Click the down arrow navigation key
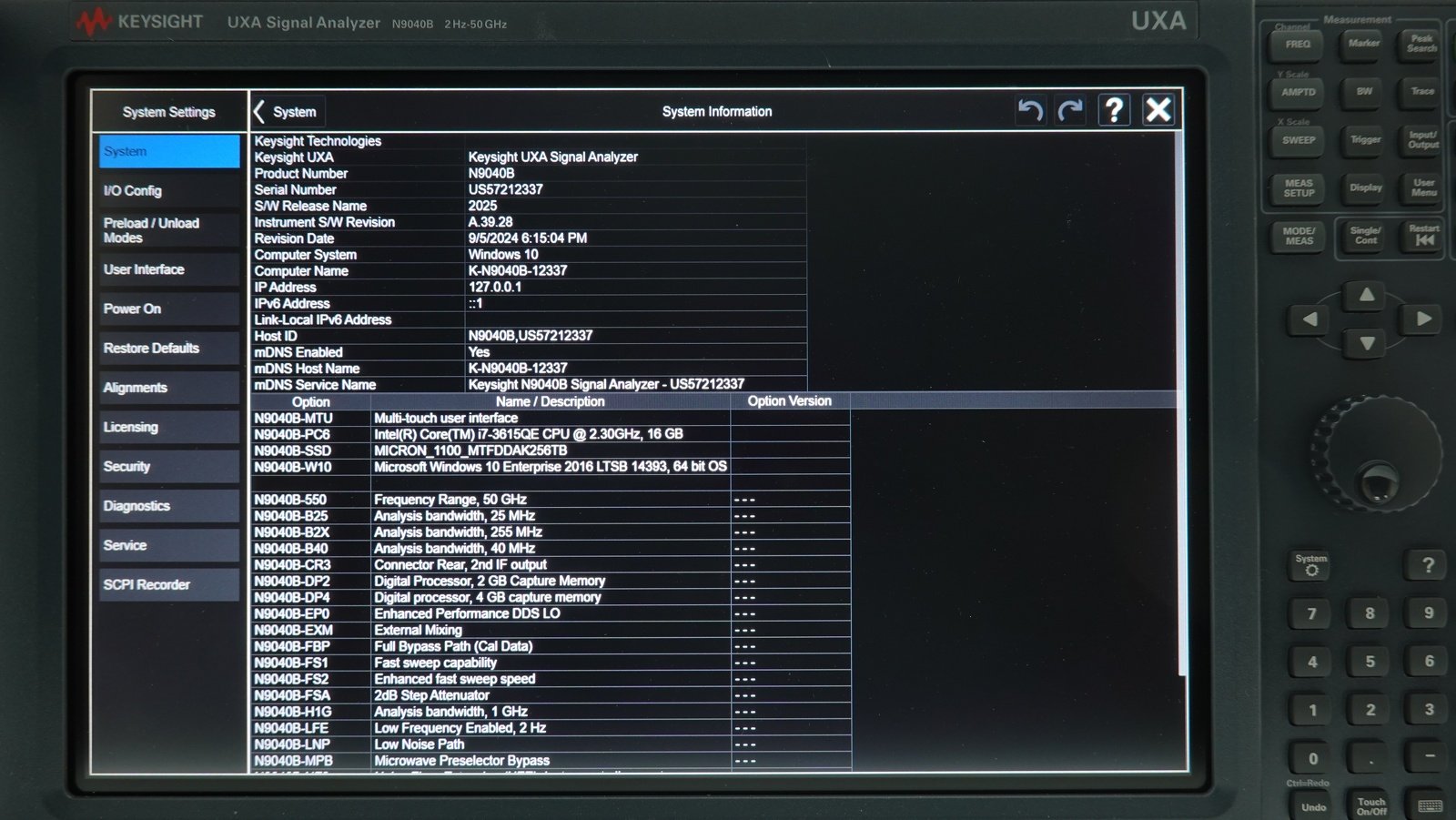This screenshot has height=820, width=1456. pos(1367,344)
